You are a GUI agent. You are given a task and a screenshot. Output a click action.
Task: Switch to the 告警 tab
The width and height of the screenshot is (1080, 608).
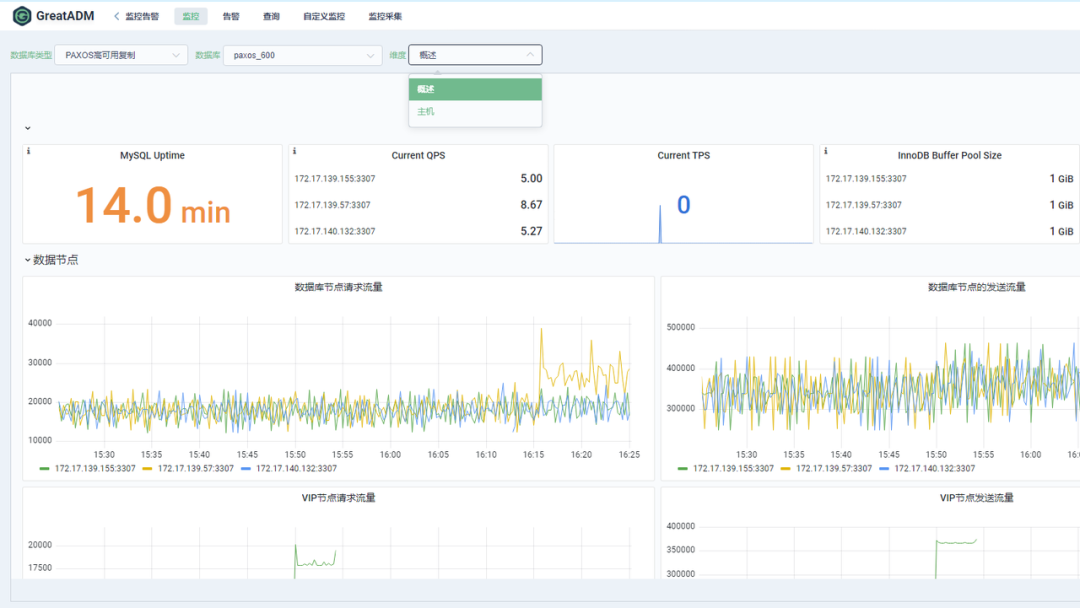[x=231, y=16]
